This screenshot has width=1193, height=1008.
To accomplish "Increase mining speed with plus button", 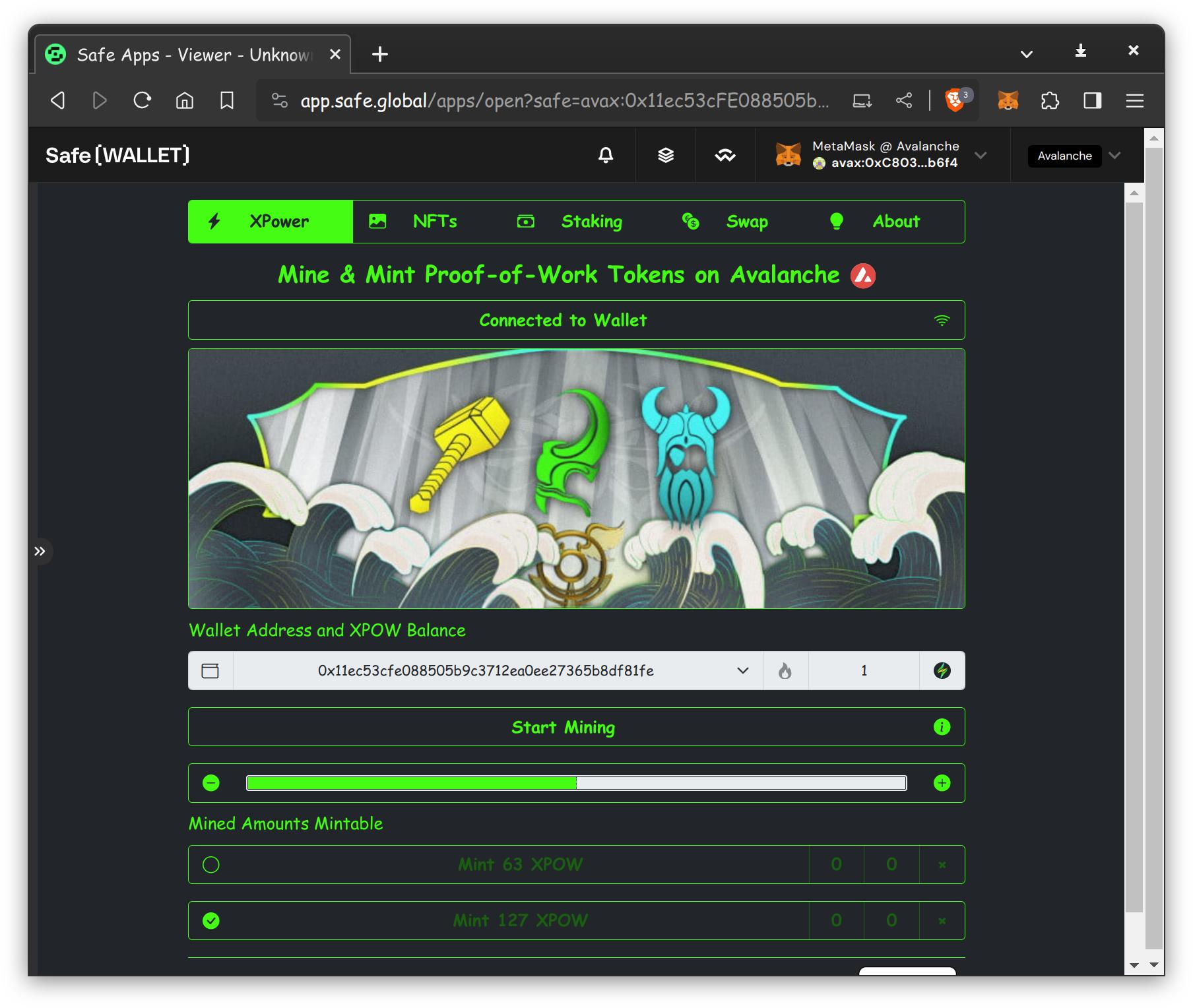I will [x=942, y=783].
